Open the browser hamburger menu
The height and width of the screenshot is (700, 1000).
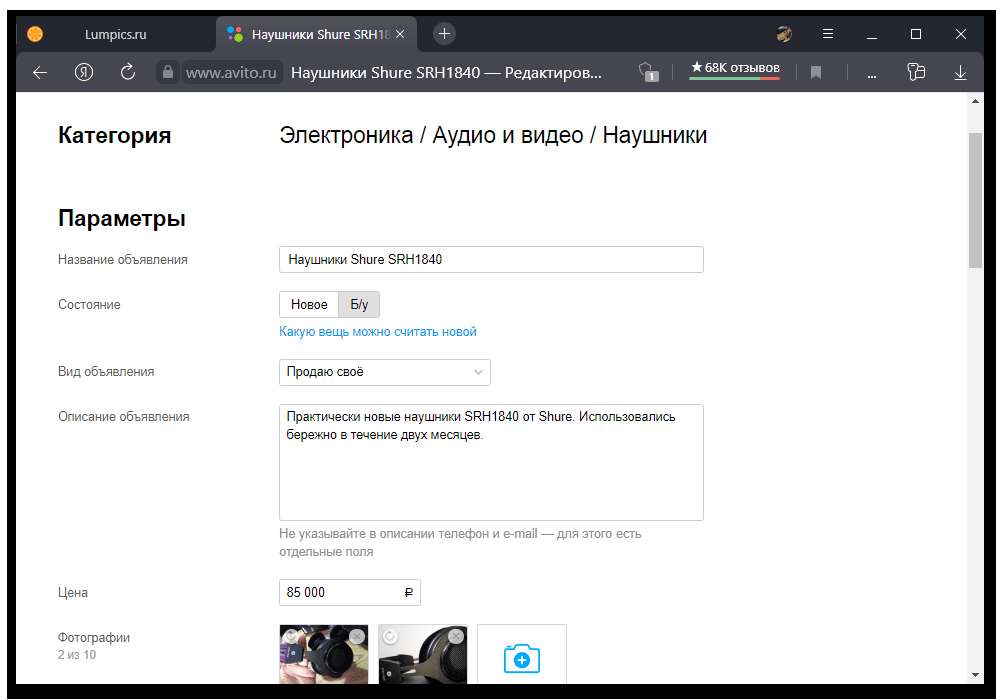click(827, 33)
